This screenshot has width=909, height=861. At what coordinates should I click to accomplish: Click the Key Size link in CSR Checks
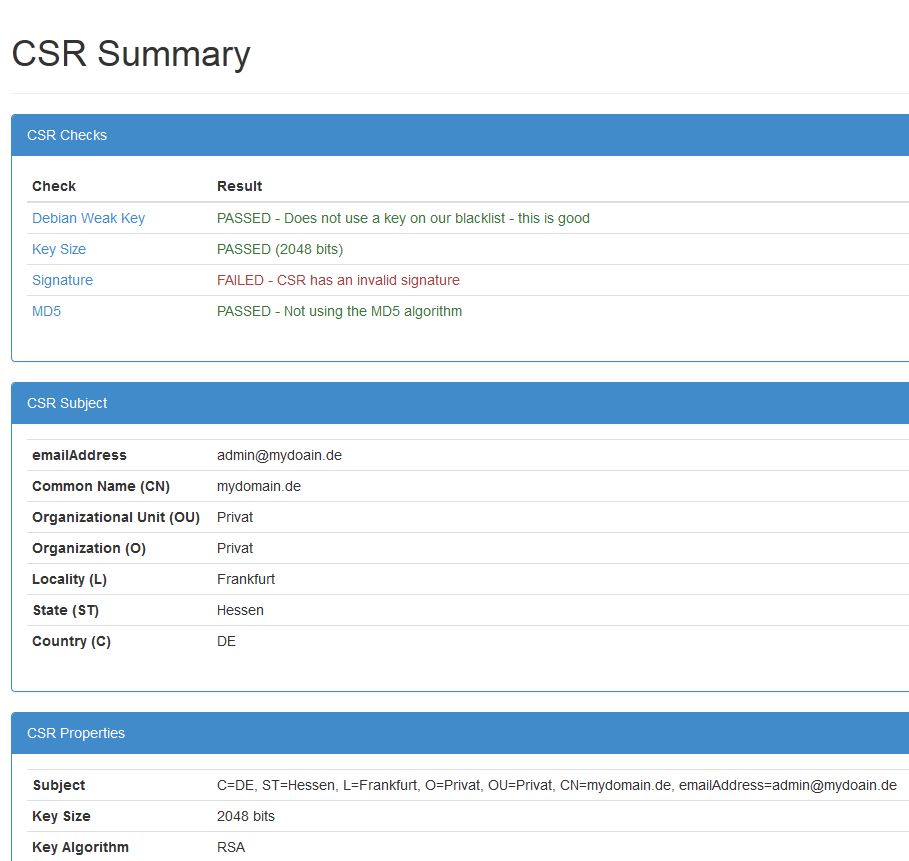[59, 249]
